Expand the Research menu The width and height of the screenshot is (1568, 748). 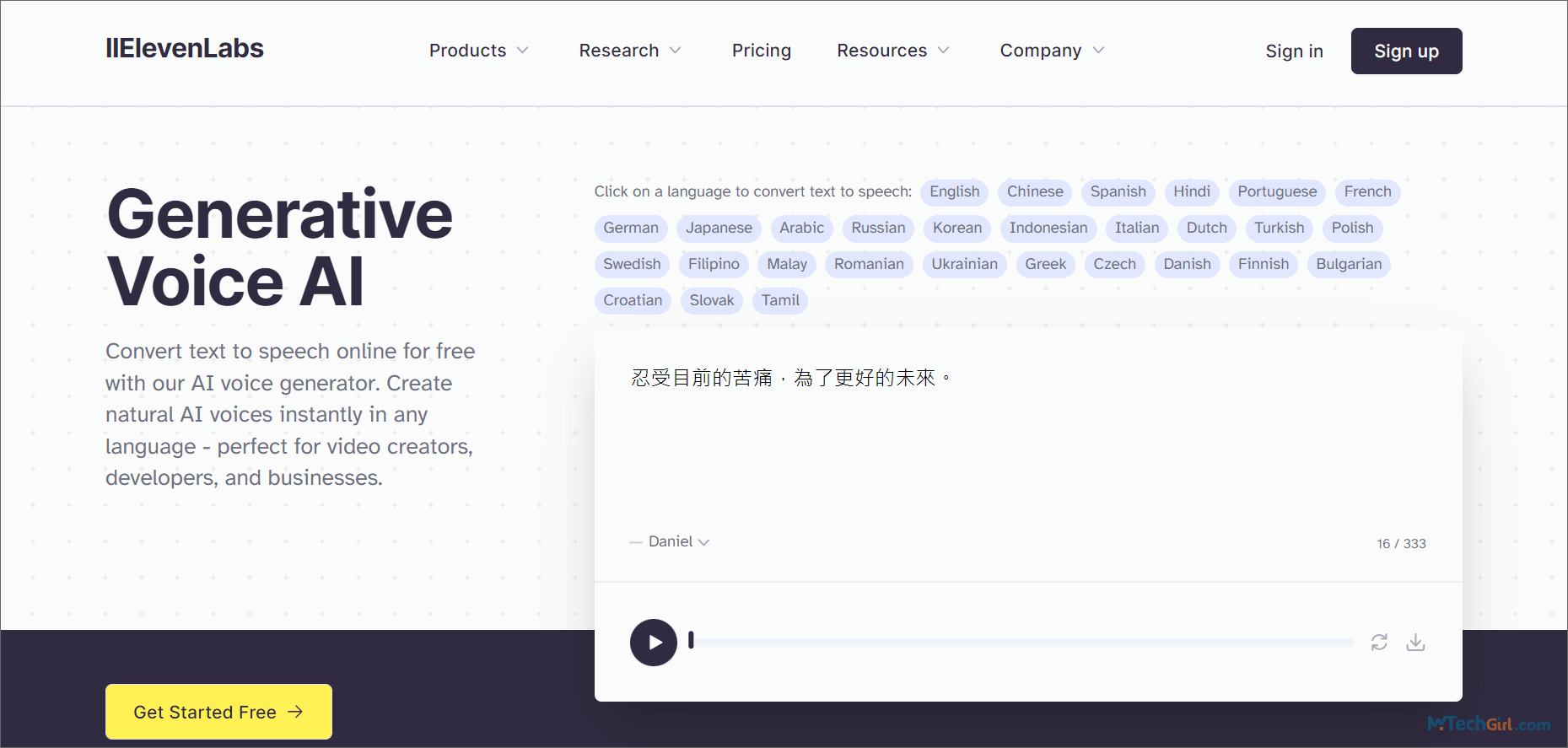point(630,51)
